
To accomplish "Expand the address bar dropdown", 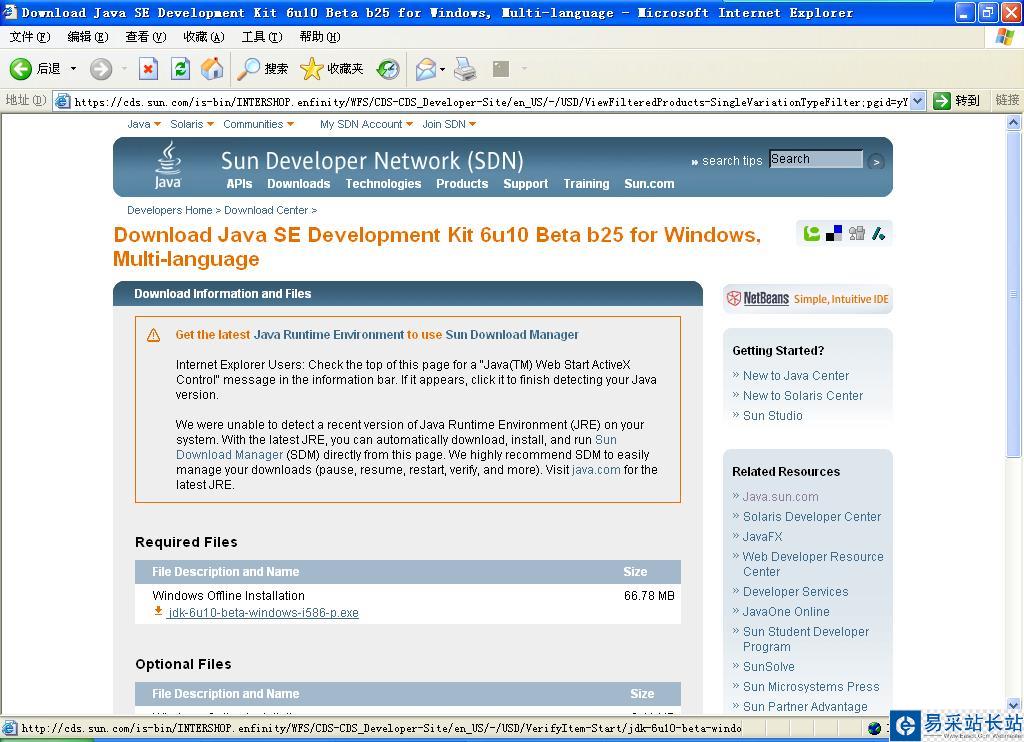I will click(x=918, y=101).
